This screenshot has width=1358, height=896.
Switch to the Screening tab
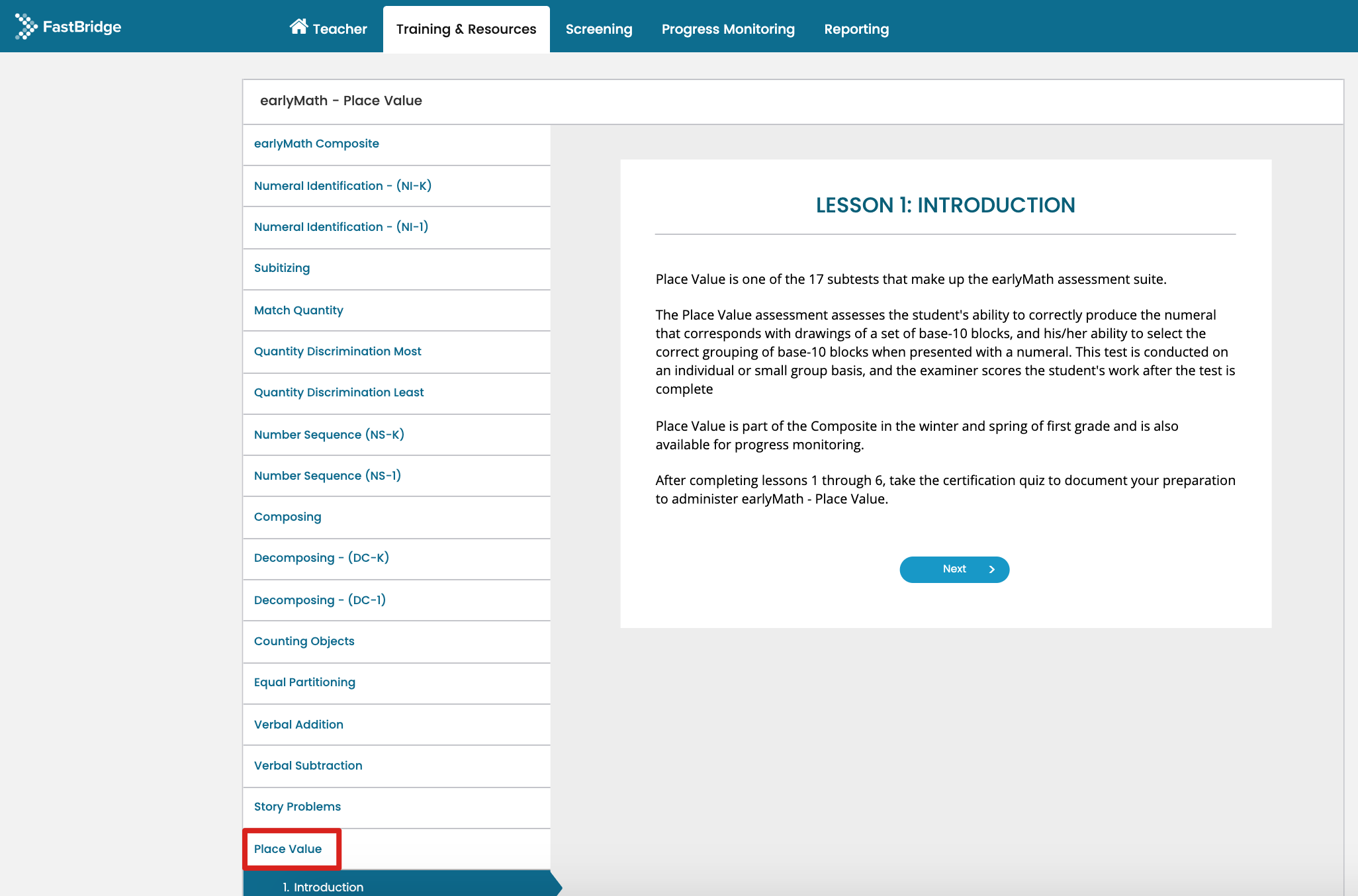click(599, 29)
